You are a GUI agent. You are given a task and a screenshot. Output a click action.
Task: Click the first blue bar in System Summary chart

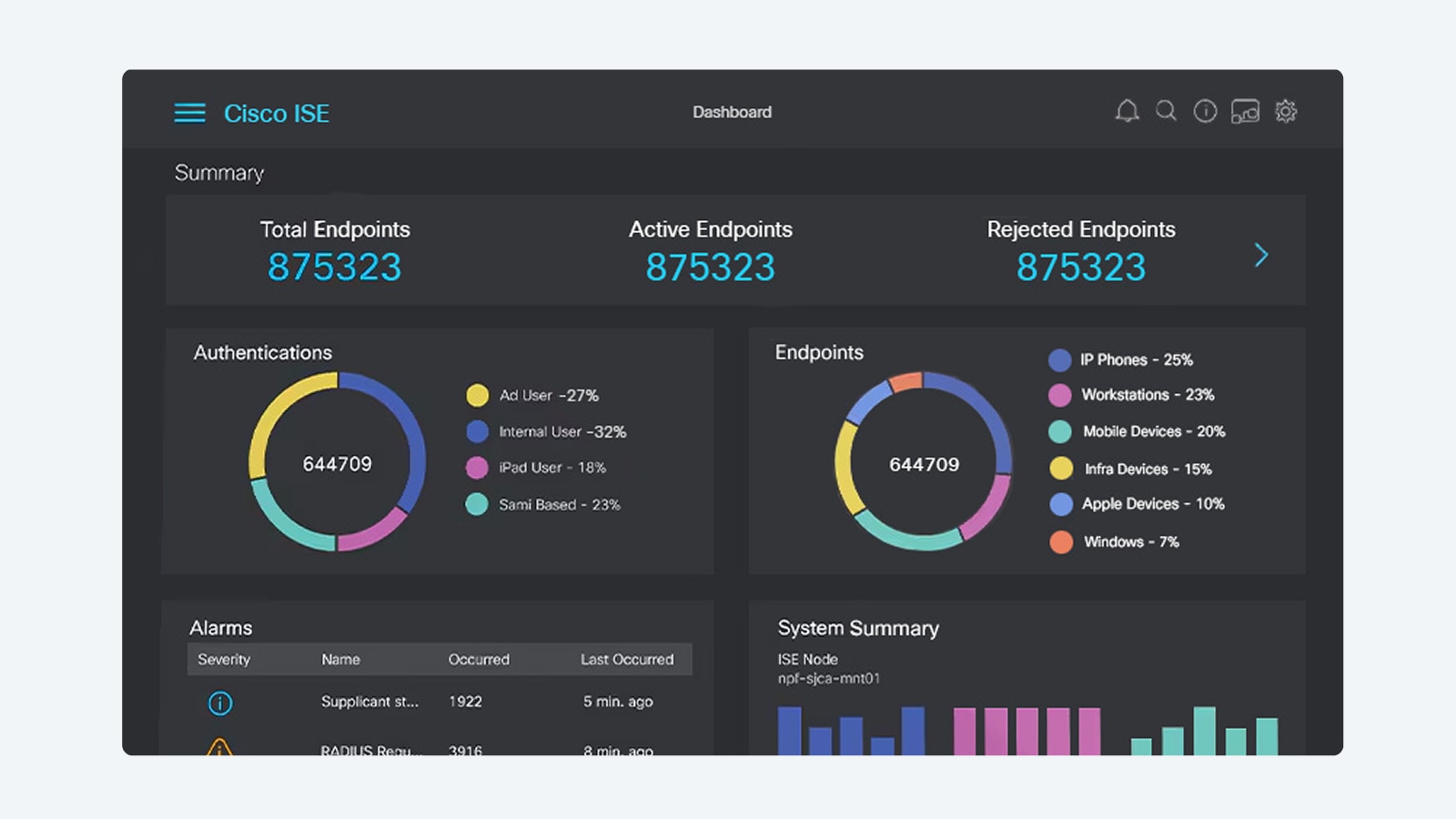tap(789, 731)
